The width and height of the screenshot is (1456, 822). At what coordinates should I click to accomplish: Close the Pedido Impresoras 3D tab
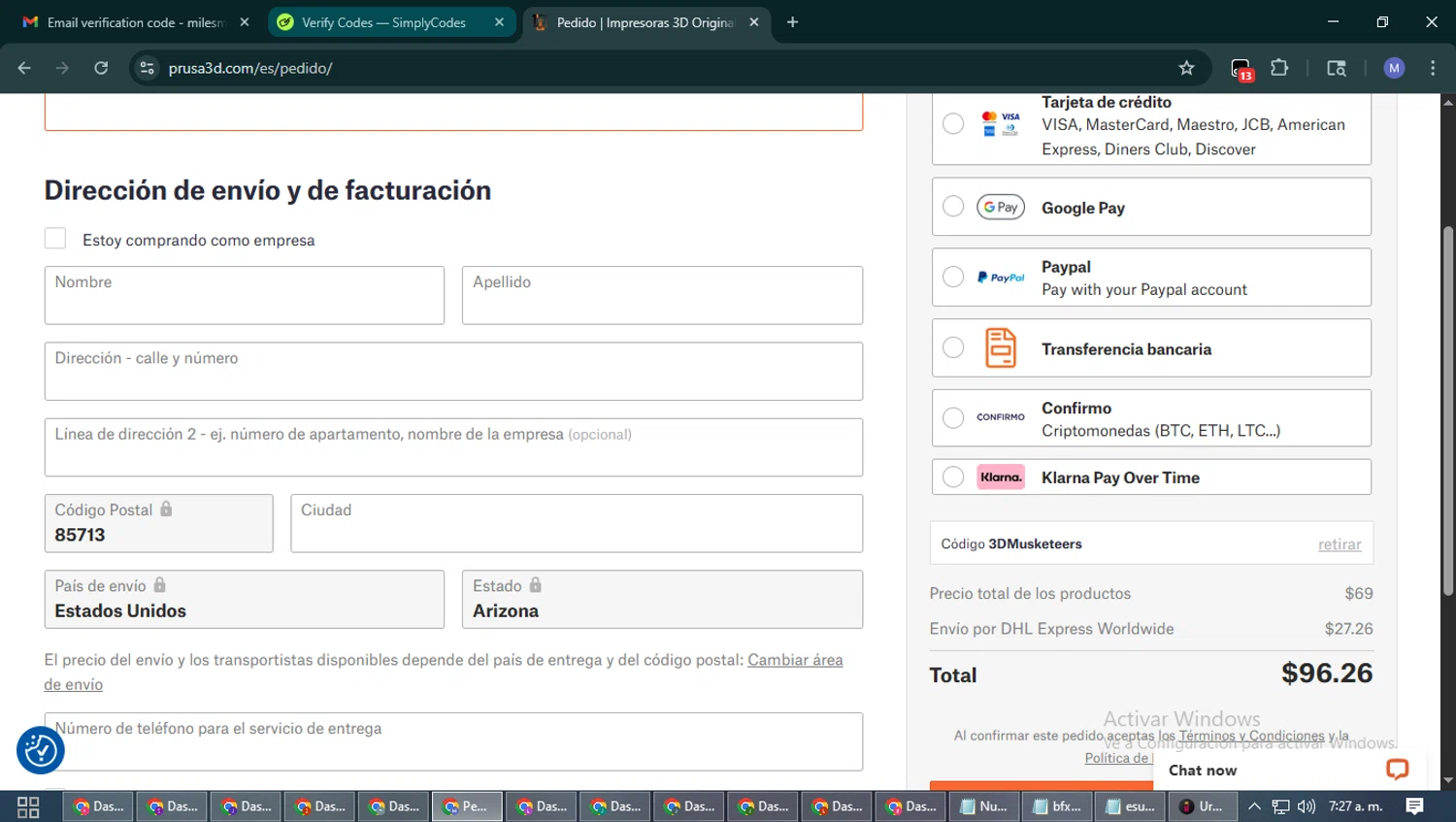[754, 22]
